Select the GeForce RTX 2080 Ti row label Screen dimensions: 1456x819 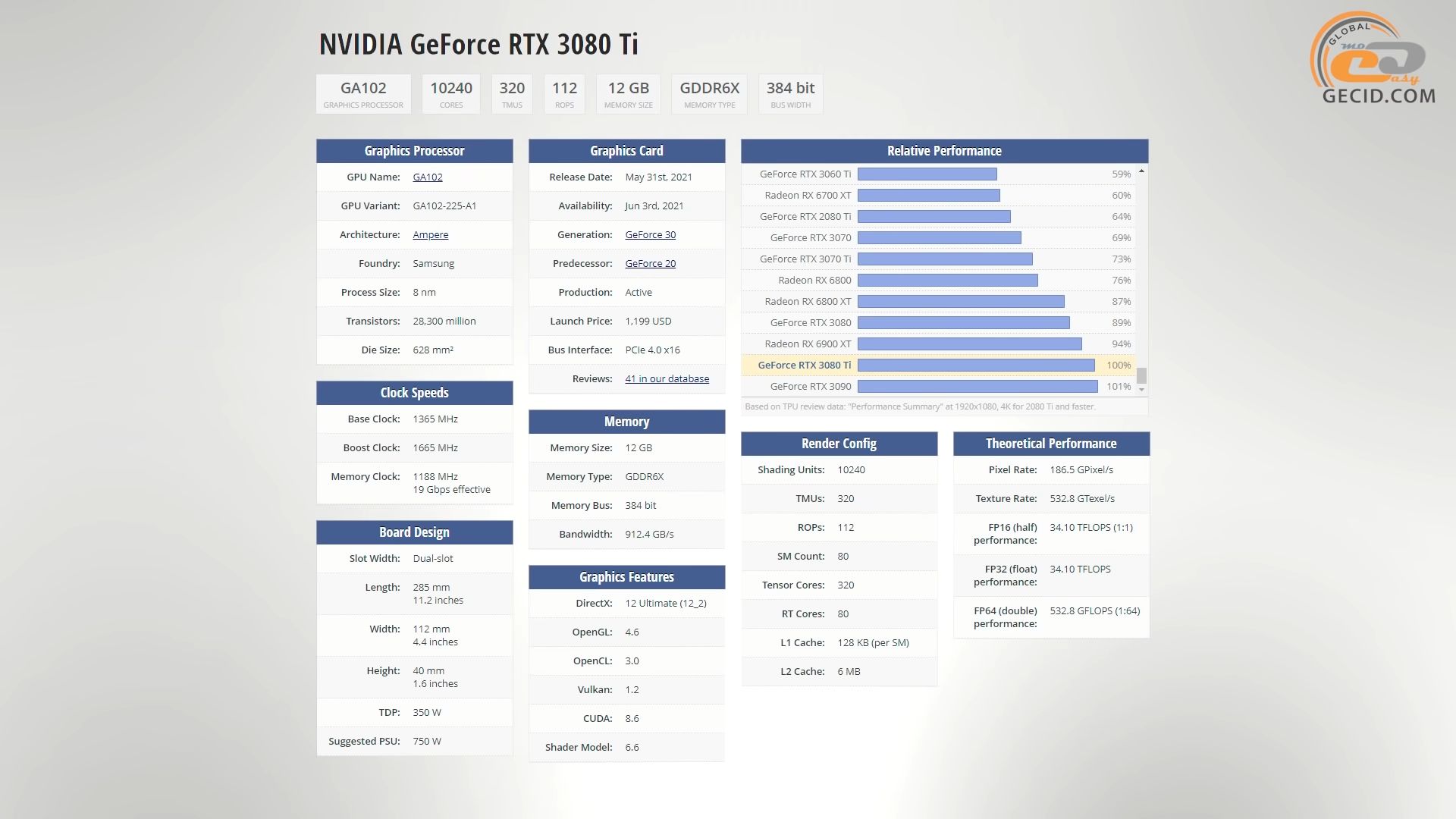point(805,216)
